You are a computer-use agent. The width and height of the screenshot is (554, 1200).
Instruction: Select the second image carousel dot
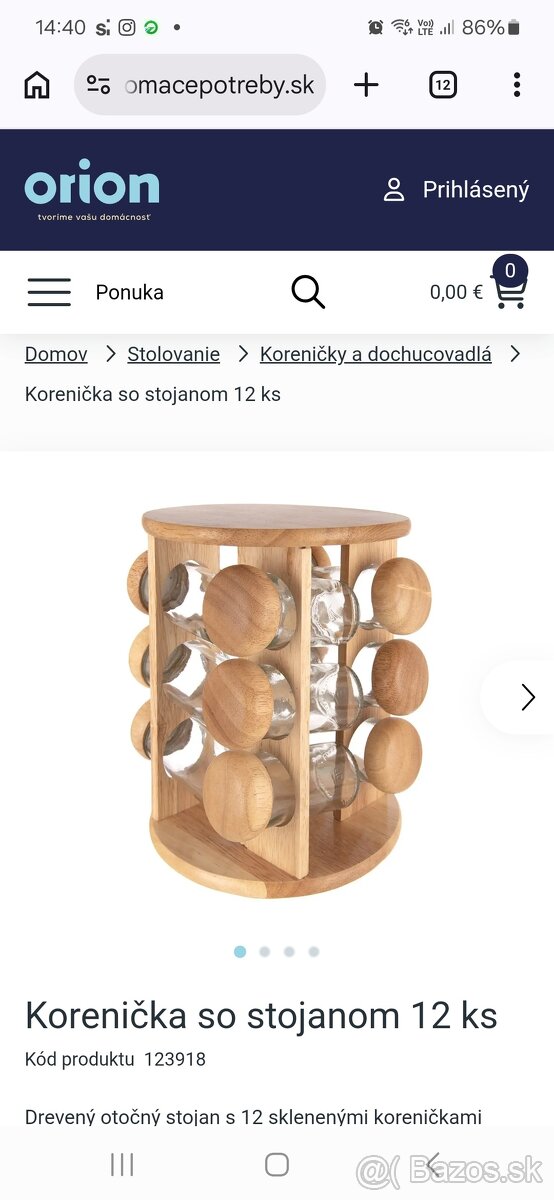pyautogui.click(x=264, y=952)
